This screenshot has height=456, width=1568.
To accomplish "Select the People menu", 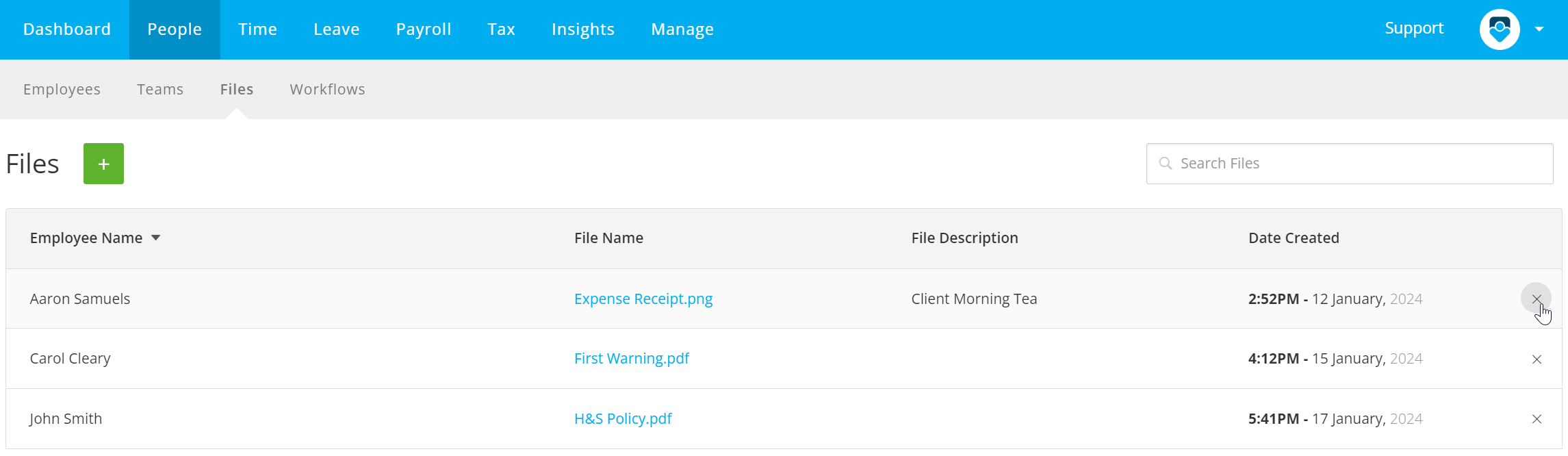I will tap(175, 29).
